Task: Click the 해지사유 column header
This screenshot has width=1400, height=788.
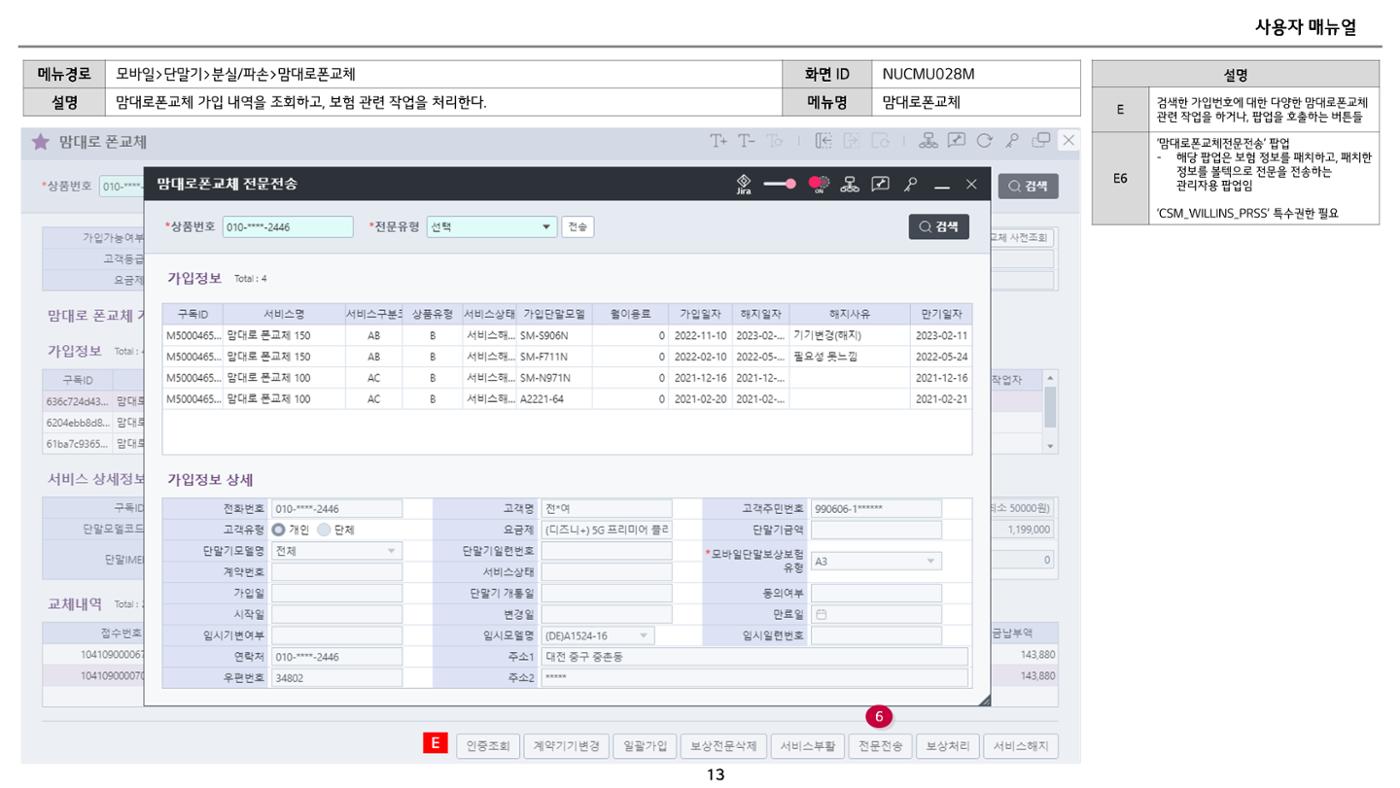Action: pos(849,314)
